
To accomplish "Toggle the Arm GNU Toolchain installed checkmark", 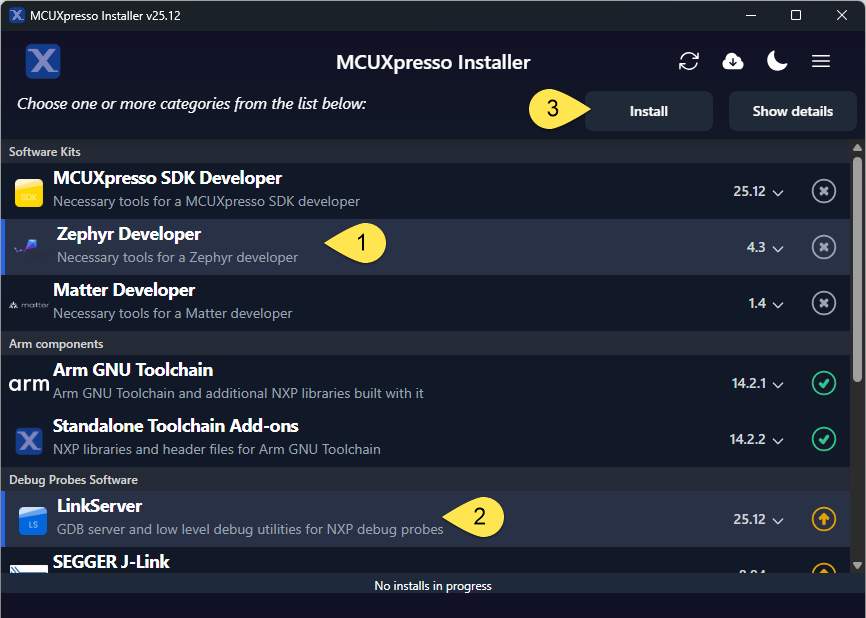I will tap(823, 383).
